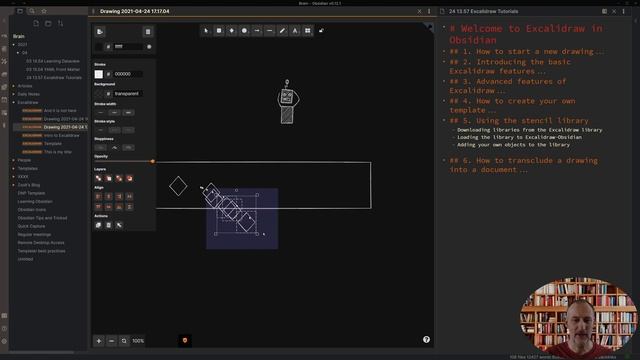Align selected elements right
The image size is (640, 360).
119,197
